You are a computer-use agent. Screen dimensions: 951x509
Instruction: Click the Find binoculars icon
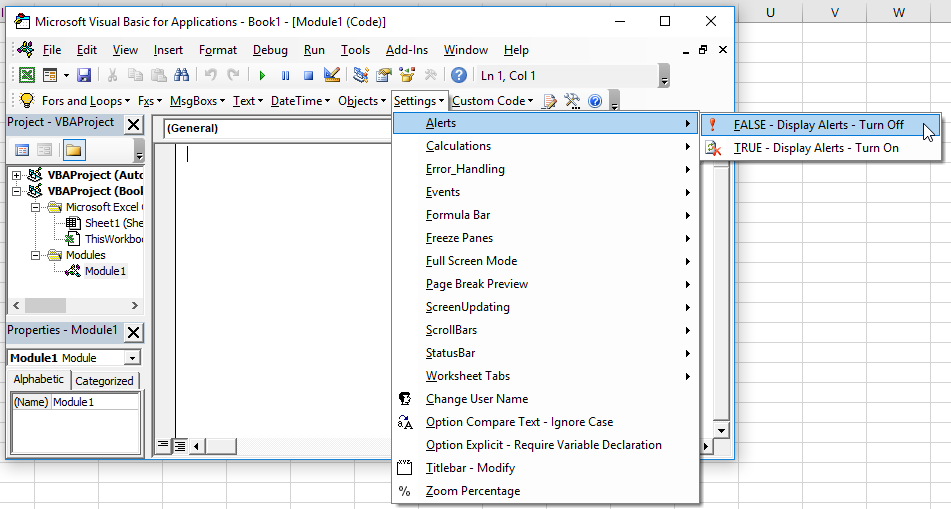pyautogui.click(x=182, y=75)
